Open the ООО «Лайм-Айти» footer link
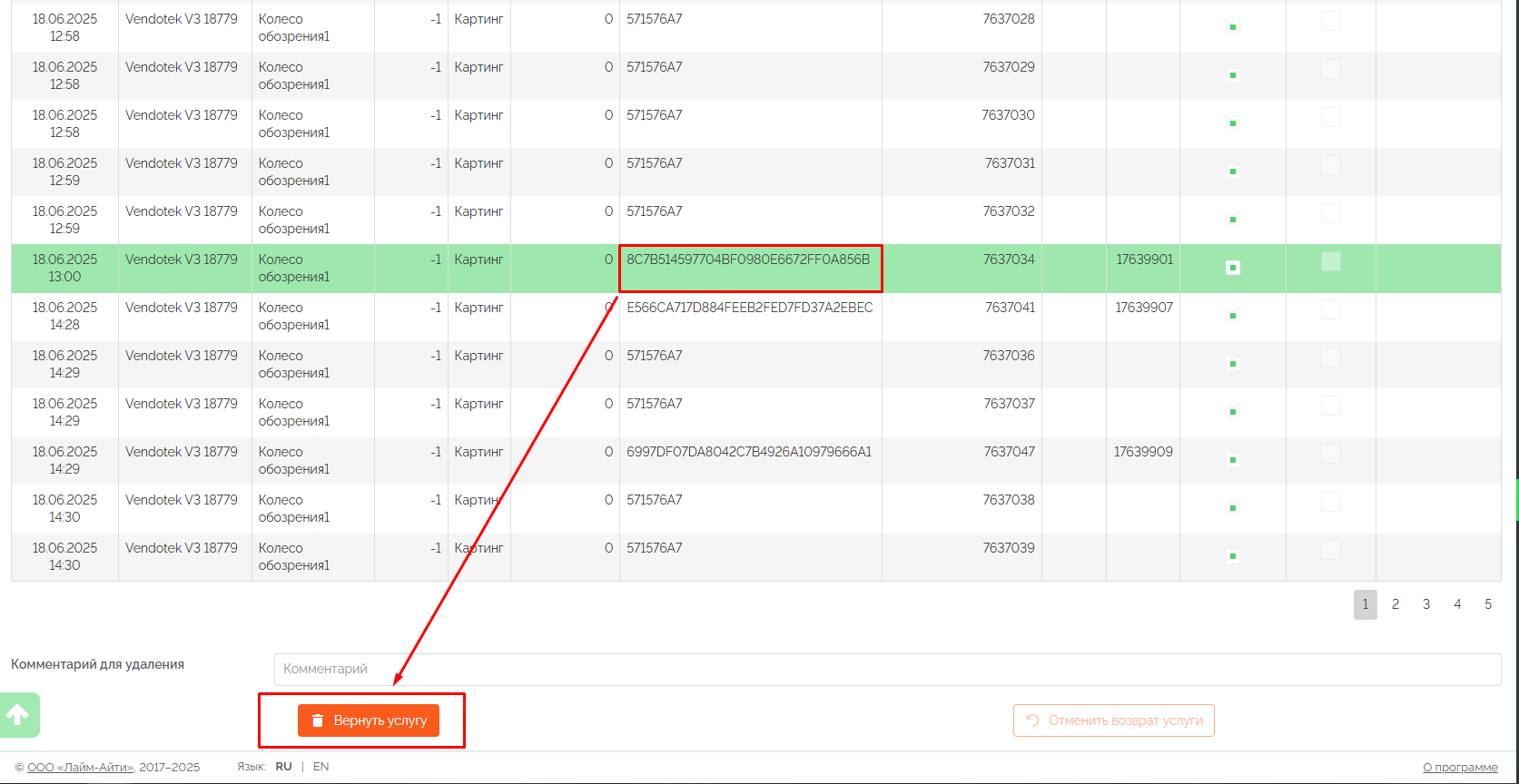The height and width of the screenshot is (784, 1519). point(80,767)
